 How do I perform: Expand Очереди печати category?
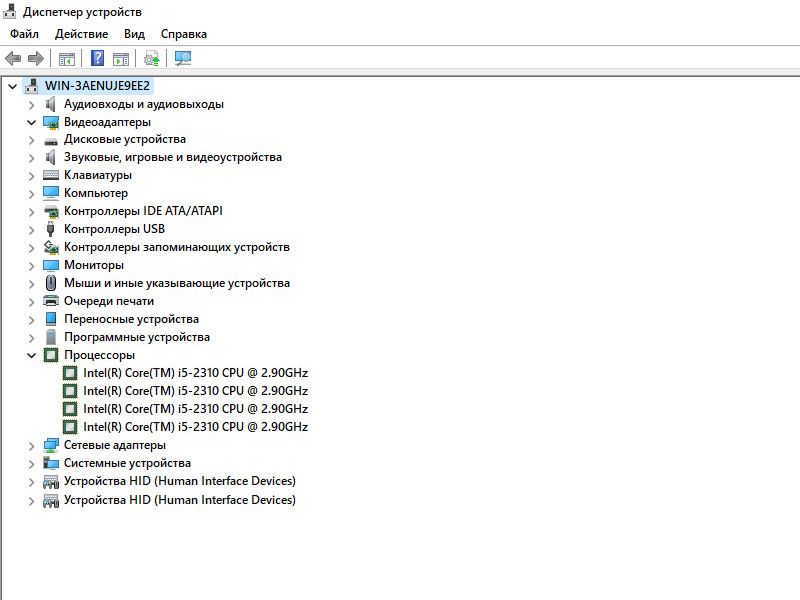(x=32, y=302)
